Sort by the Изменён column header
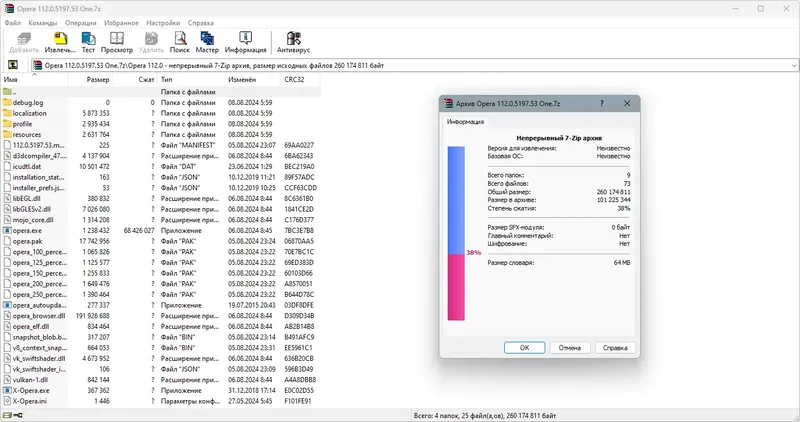800x422 pixels. pos(253,80)
